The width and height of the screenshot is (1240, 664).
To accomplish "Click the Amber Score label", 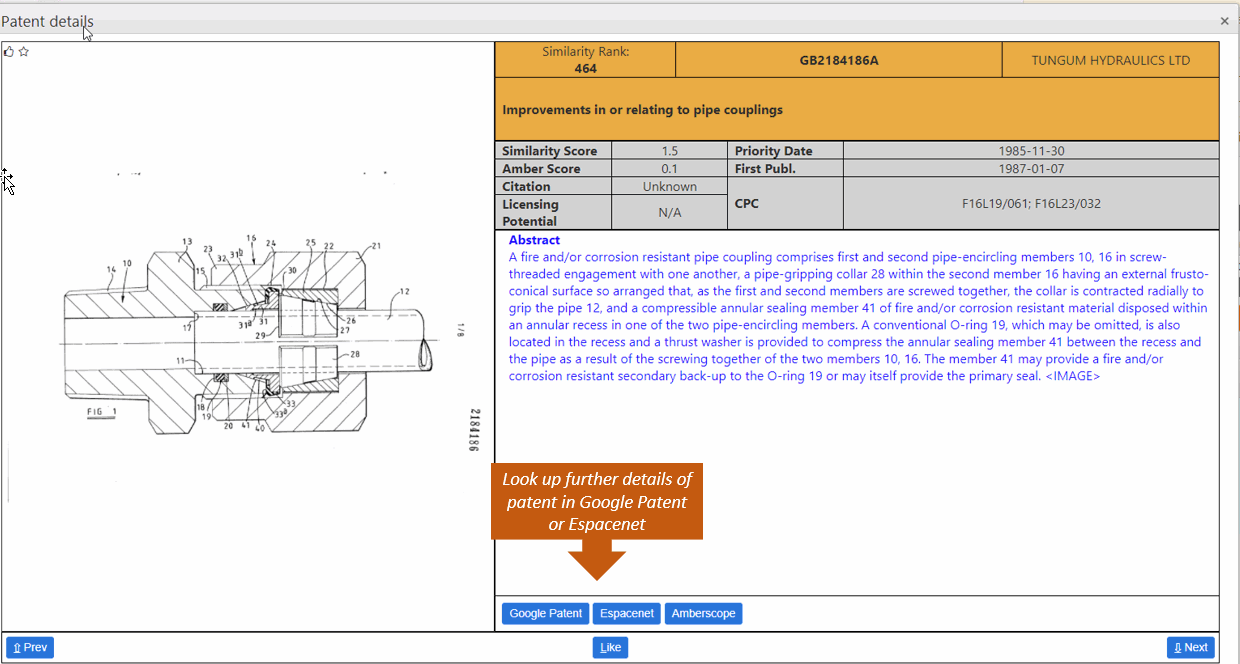I will pos(540,169).
